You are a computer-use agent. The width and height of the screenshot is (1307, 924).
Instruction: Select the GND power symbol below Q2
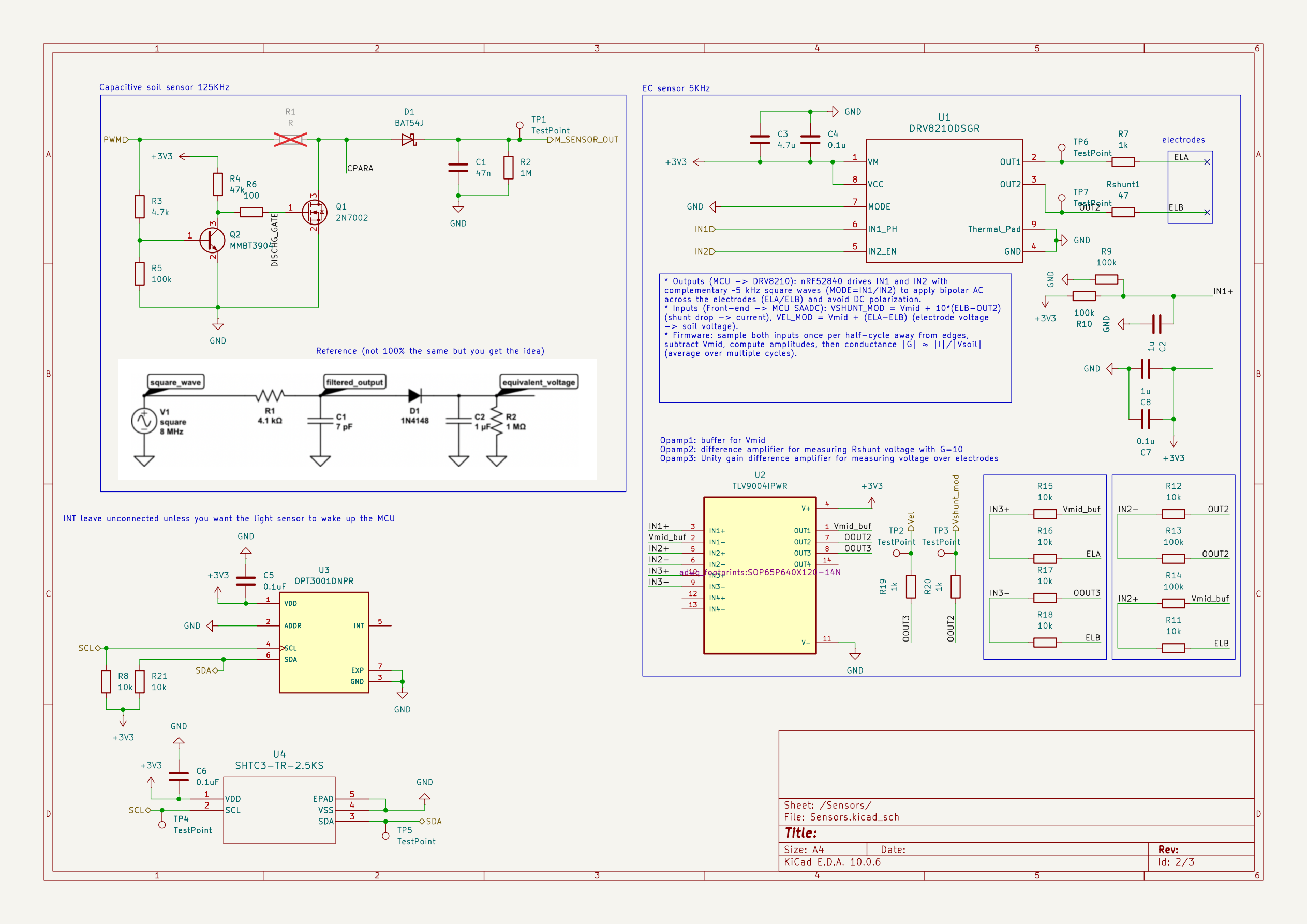pos(218,327)
